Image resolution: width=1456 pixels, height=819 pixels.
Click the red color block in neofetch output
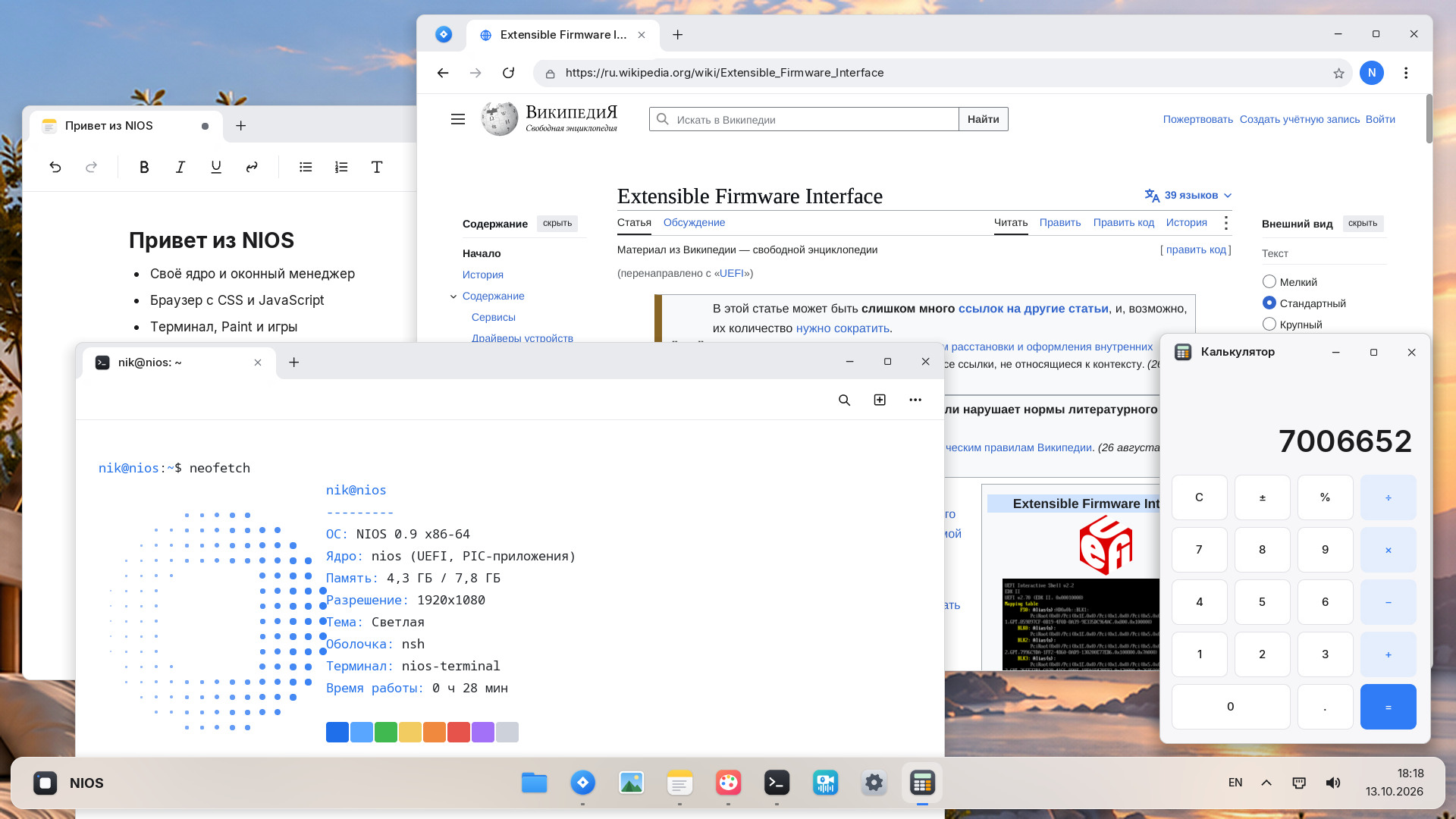point(459,732)
